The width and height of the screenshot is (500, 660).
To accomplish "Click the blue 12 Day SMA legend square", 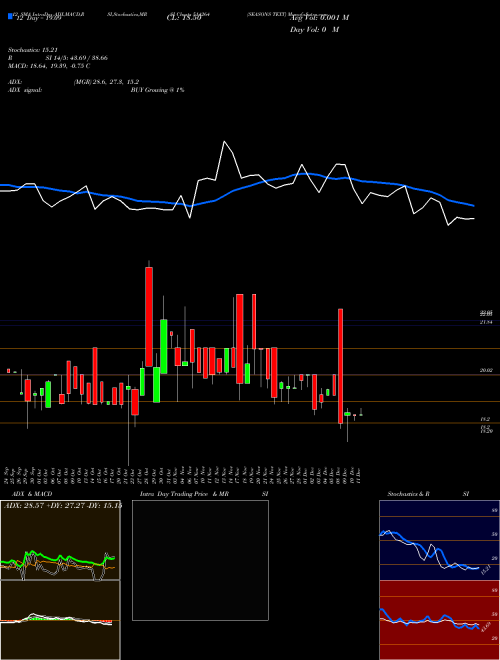I will pos(10,16).
